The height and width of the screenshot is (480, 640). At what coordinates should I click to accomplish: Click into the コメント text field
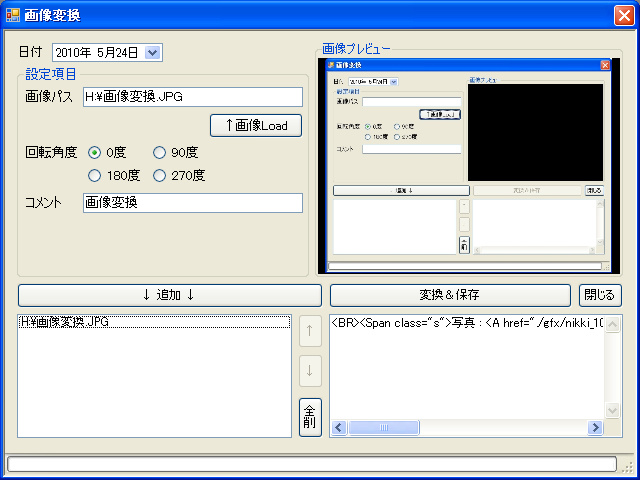tap(191, 203)
